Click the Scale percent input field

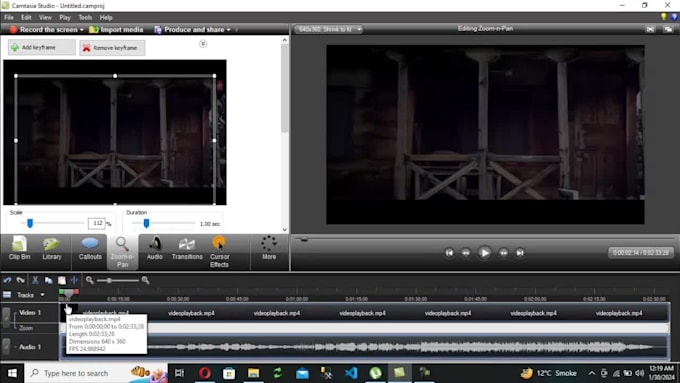(x=96, y=223)
